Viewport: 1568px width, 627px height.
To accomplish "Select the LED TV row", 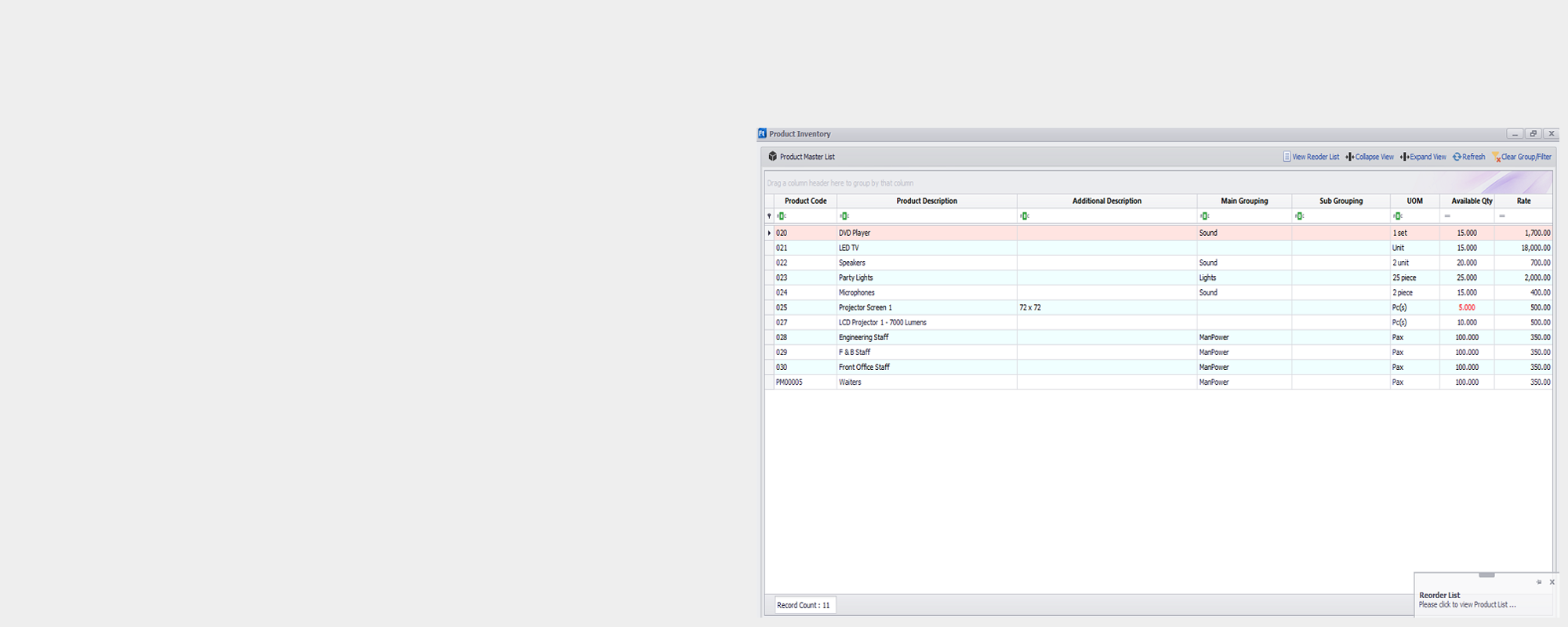I will click(x=1159, y=248).
